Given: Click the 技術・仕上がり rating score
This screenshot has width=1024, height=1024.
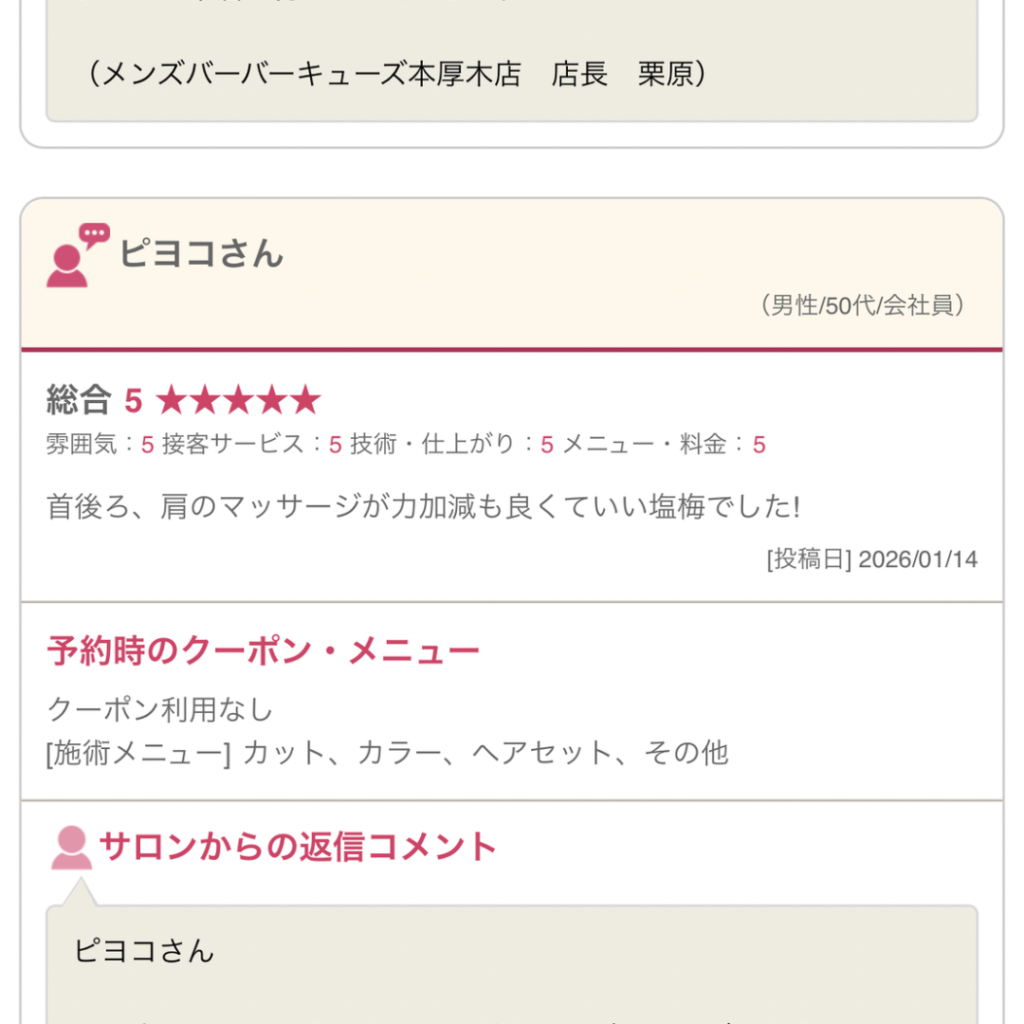Looking at the screenshot, I should point(546,445).
